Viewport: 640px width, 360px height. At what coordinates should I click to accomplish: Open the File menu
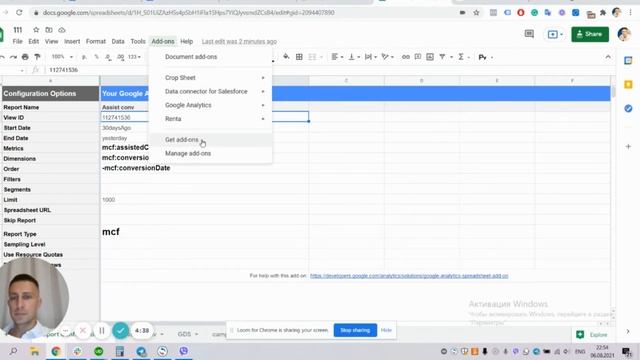(17, 41)
